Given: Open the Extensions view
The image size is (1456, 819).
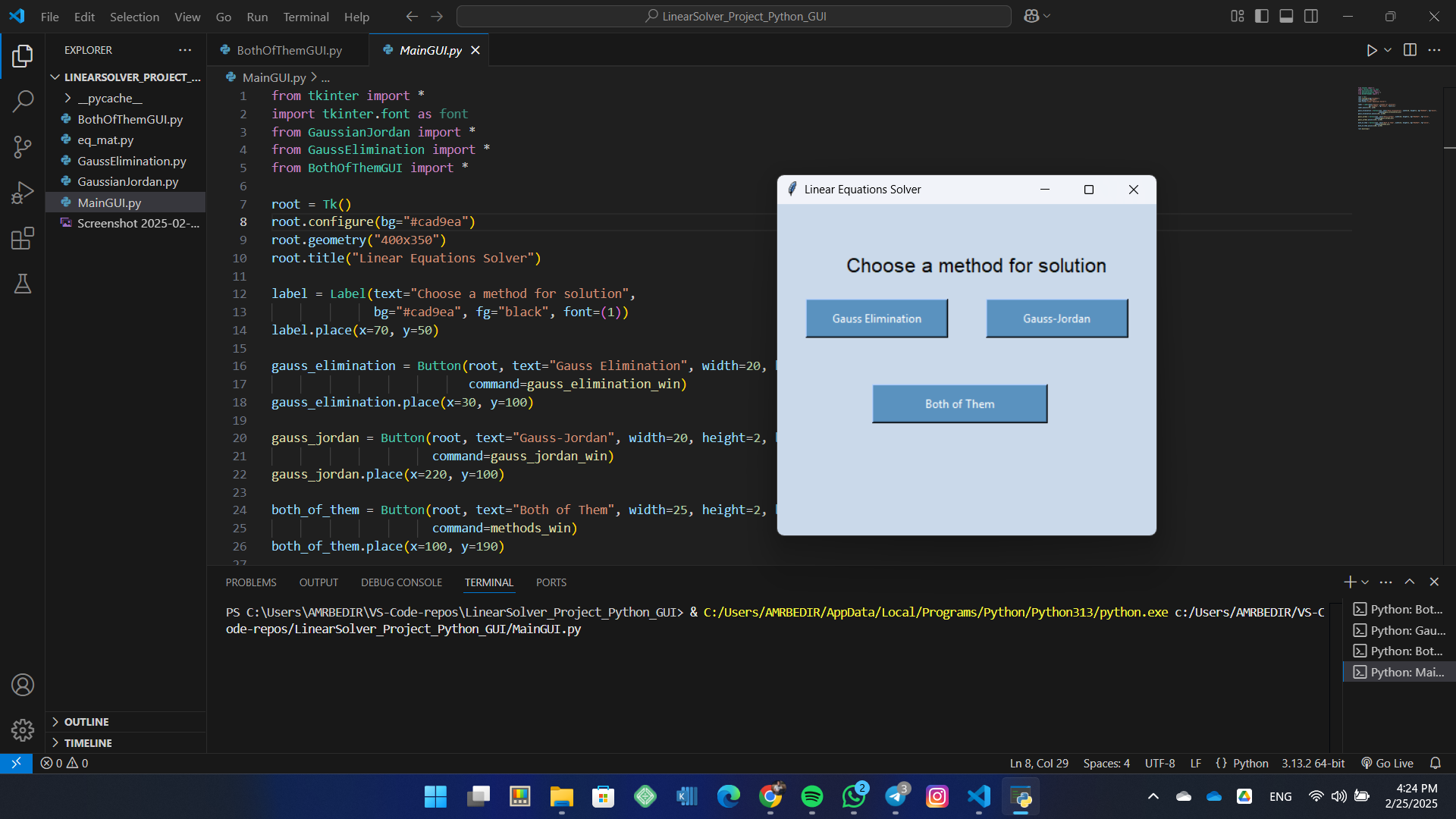Looking at the screenshot, I should [x=23, y=238].
